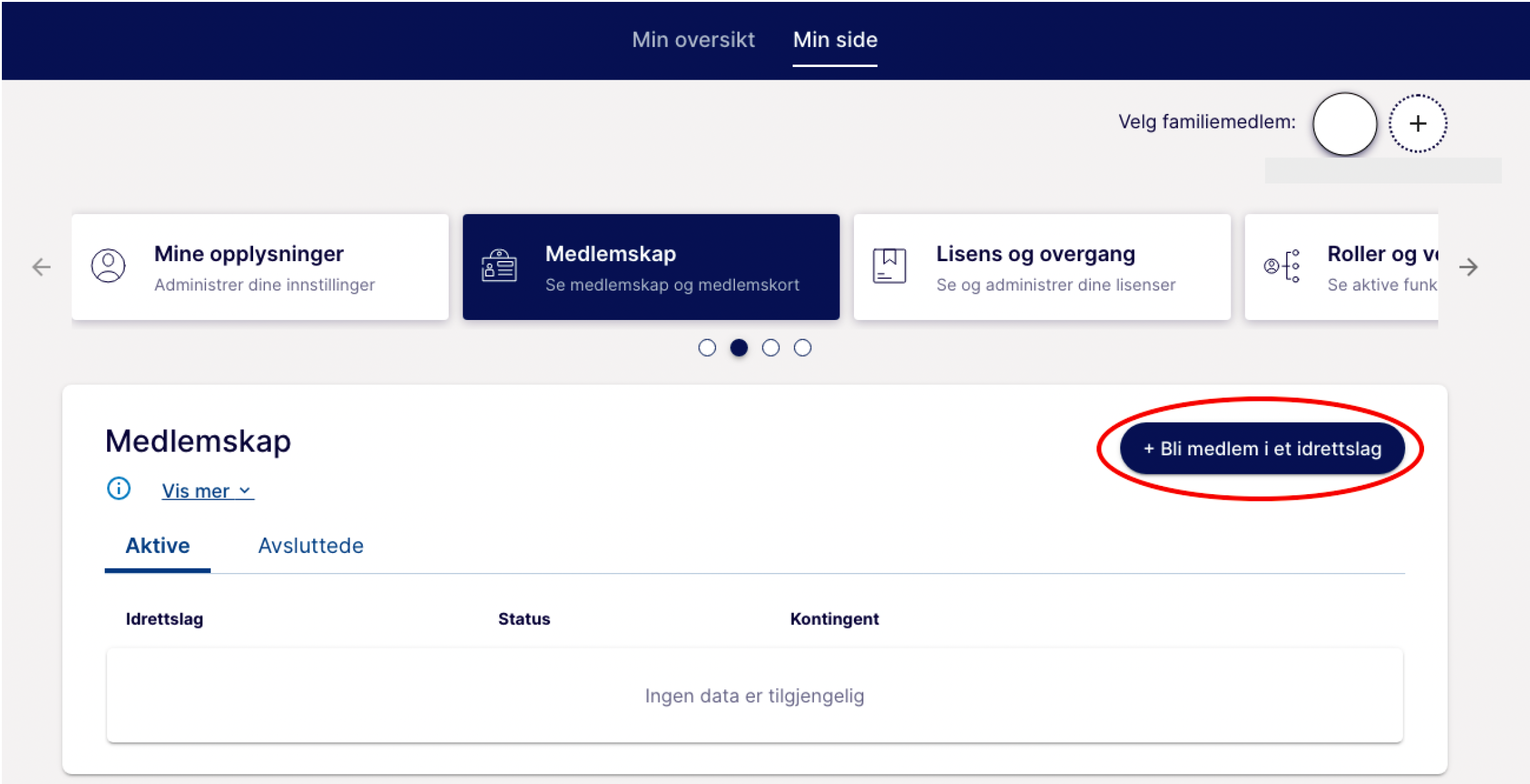The width and height of the screenshot is (1530, 784).
Task: Click Bli medlem i et idrettslag button
Action: coord(1262,448)
